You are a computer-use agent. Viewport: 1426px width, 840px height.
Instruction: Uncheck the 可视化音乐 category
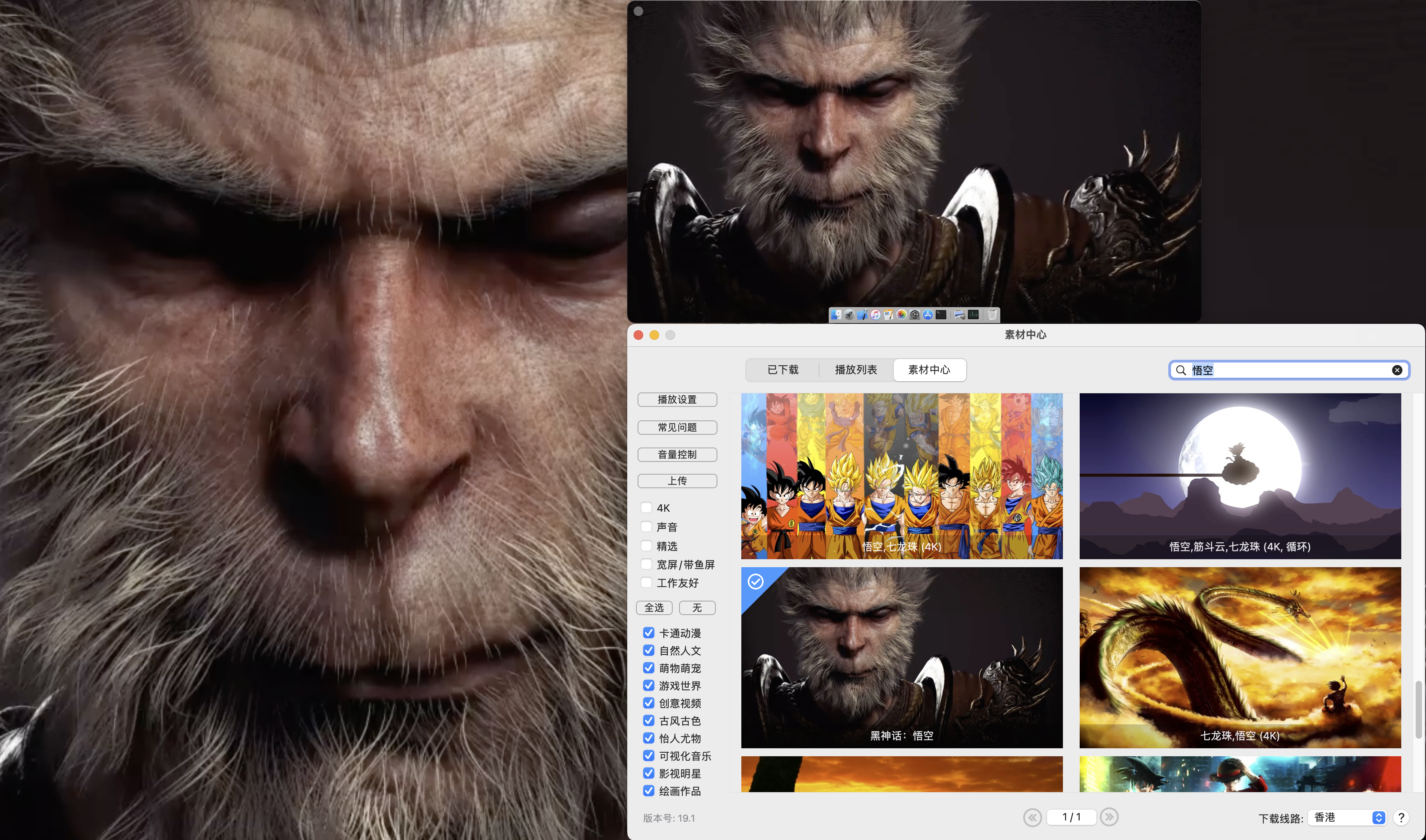tap(649, 756)
